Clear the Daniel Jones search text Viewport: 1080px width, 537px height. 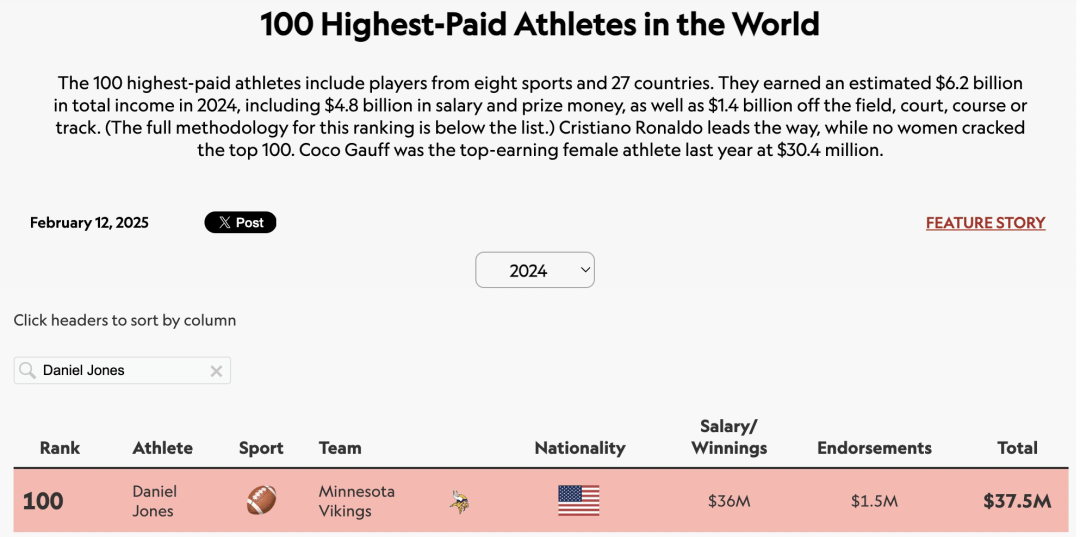(216, 371)
